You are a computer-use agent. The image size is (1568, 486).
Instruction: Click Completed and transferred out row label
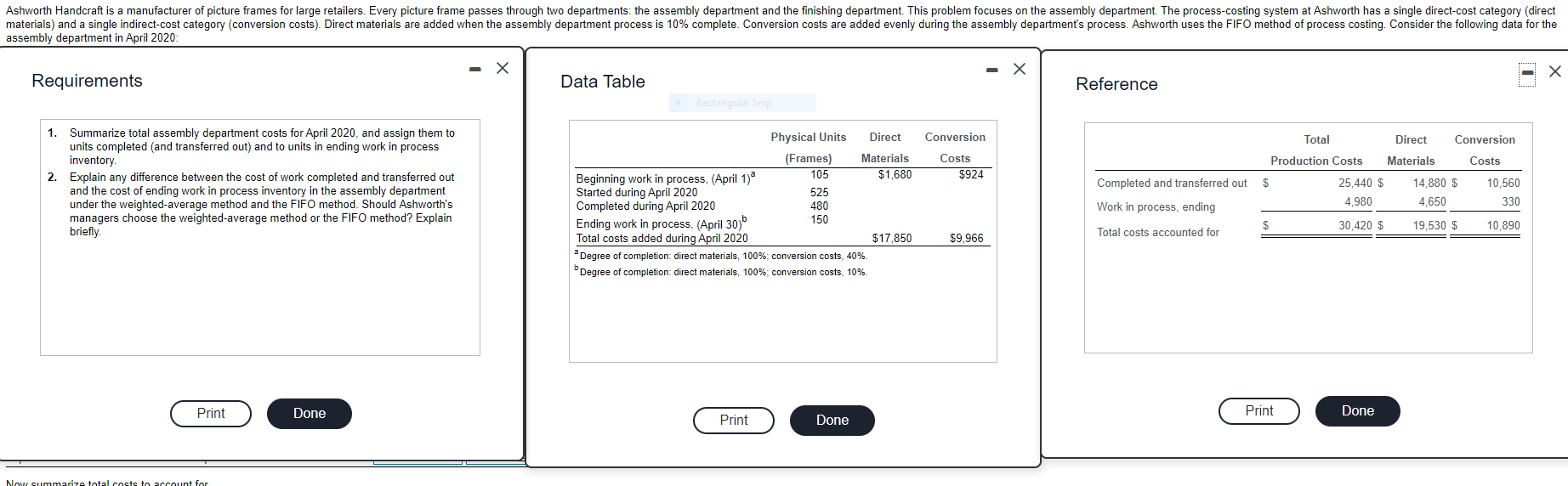click(1172, 183)
